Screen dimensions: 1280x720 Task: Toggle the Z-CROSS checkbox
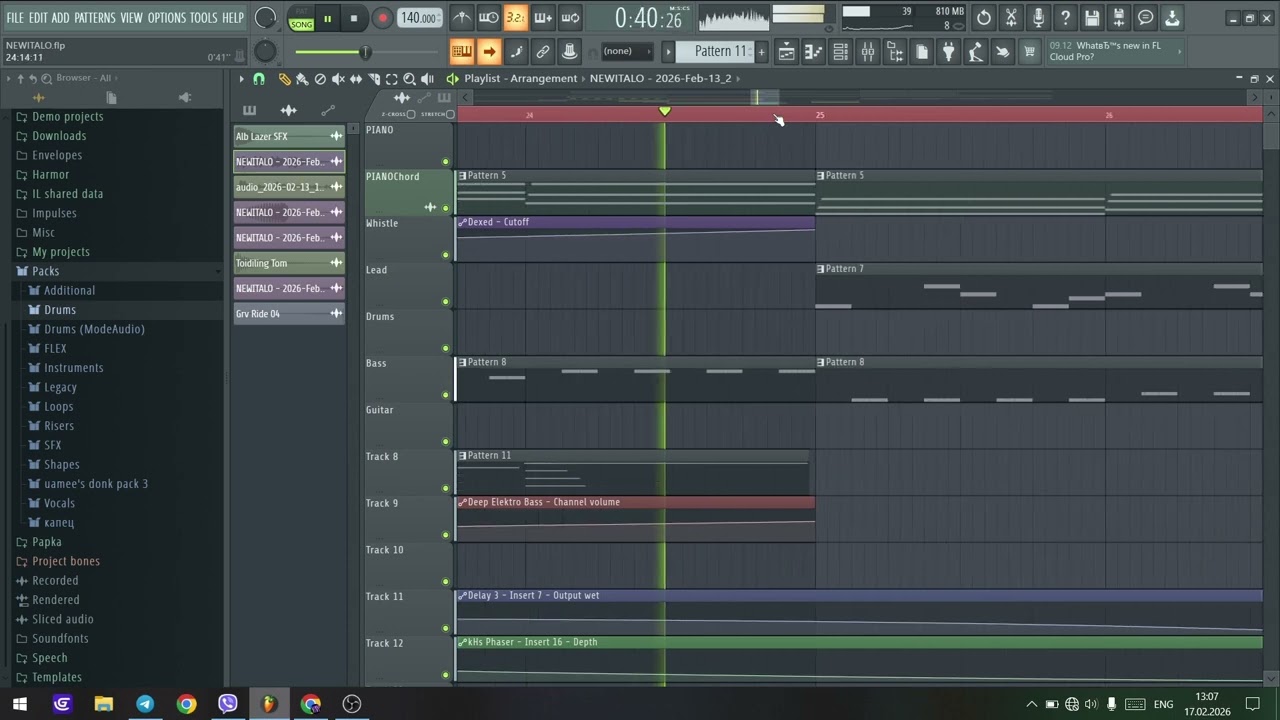tap(411, 114)
